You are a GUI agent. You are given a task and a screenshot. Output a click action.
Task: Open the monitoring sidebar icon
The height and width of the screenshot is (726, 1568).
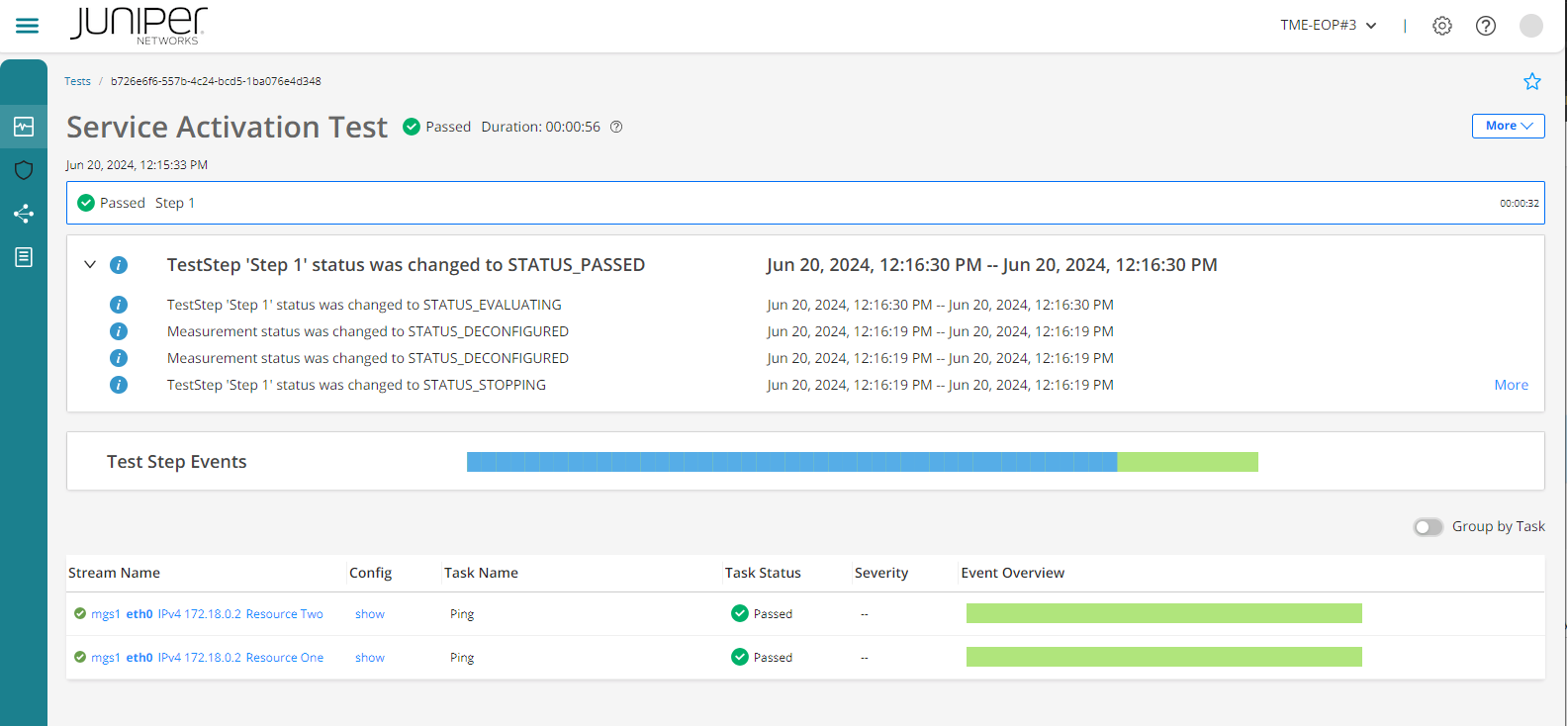pyautogui.click(x=24, y=127)
